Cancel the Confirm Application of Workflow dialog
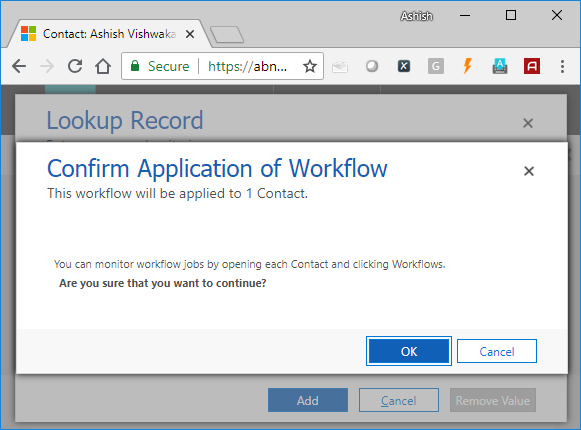Image resolution: width=581 pixels, height=430 pixels. click(497, 351)
